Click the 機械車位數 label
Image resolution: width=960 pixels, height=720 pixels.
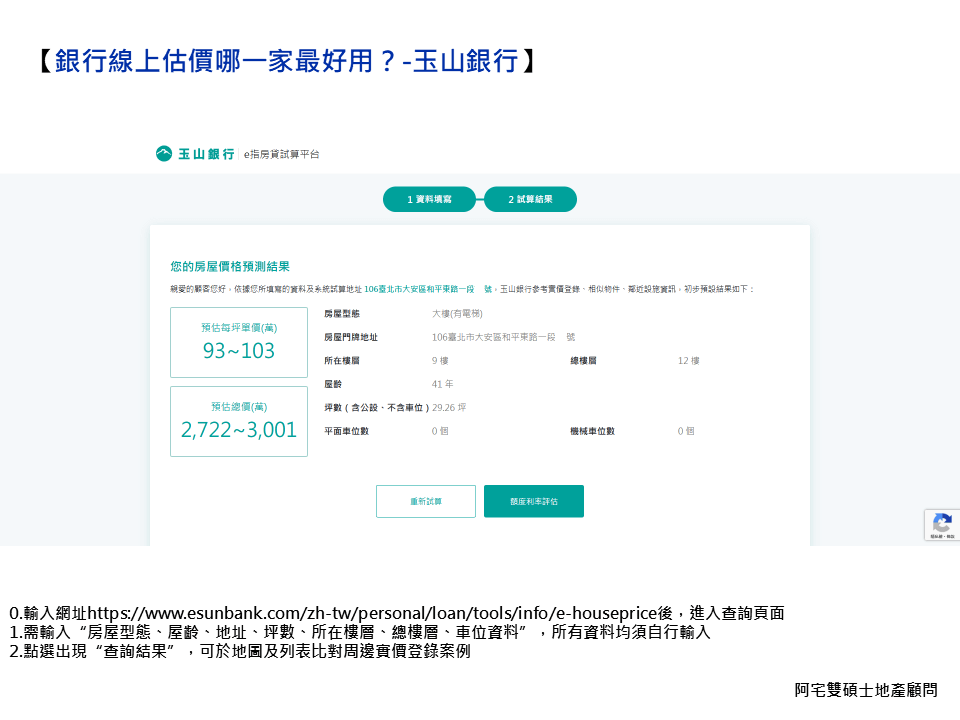[x=593, y=431]
